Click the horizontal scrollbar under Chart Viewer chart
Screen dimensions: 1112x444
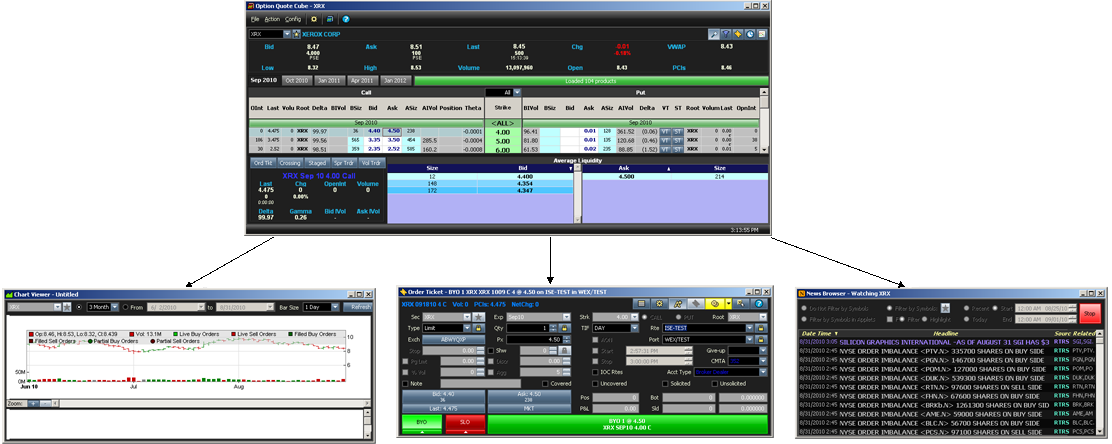pos(211,404)
